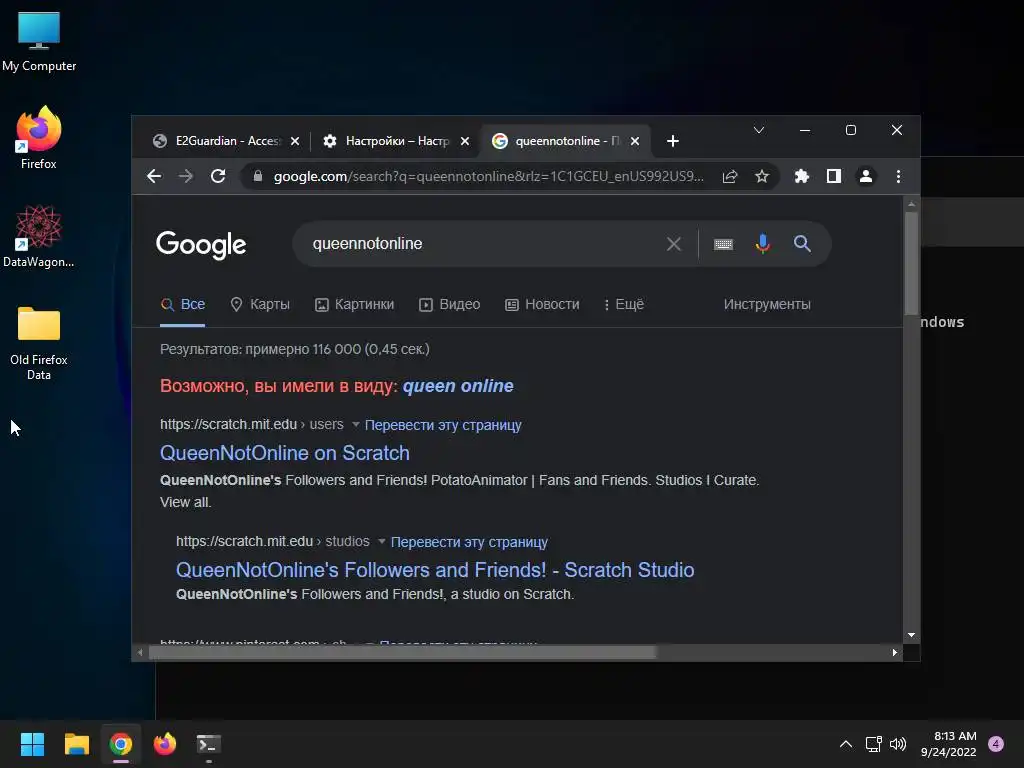Image resolution: width=1024 pixels, height=768 pixels.
Task: Close the queennotonline tab
Action: coord(635,141)
